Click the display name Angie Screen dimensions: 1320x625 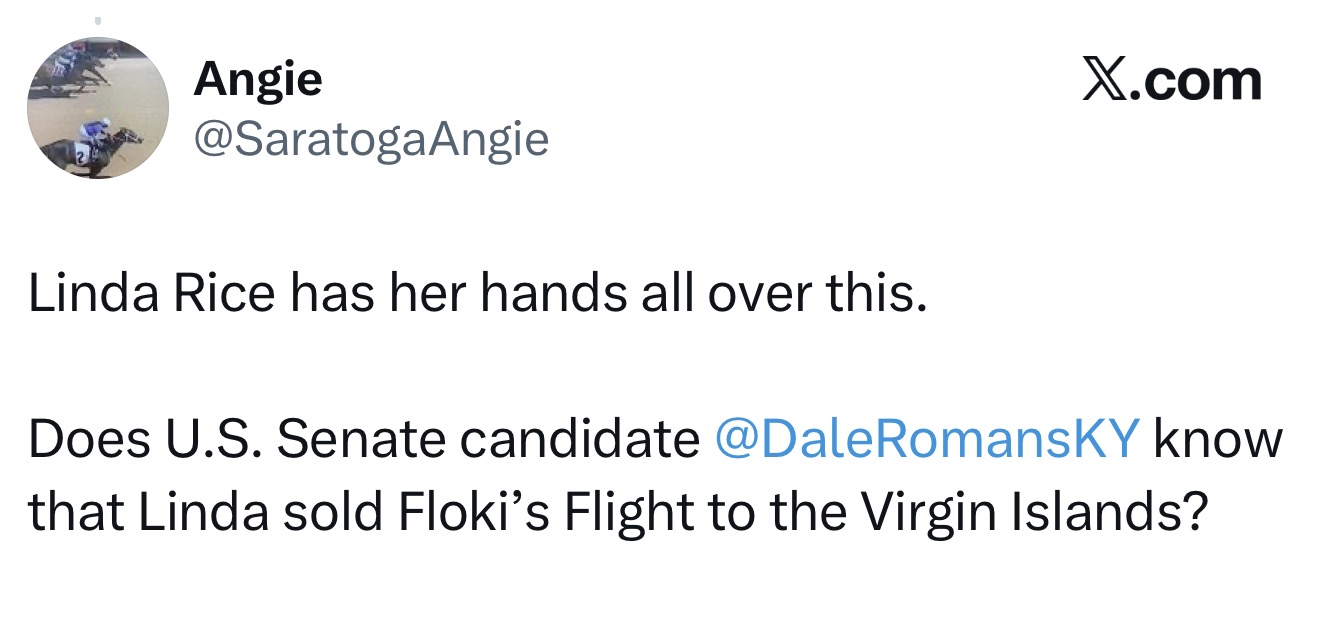tap(258, 79)
